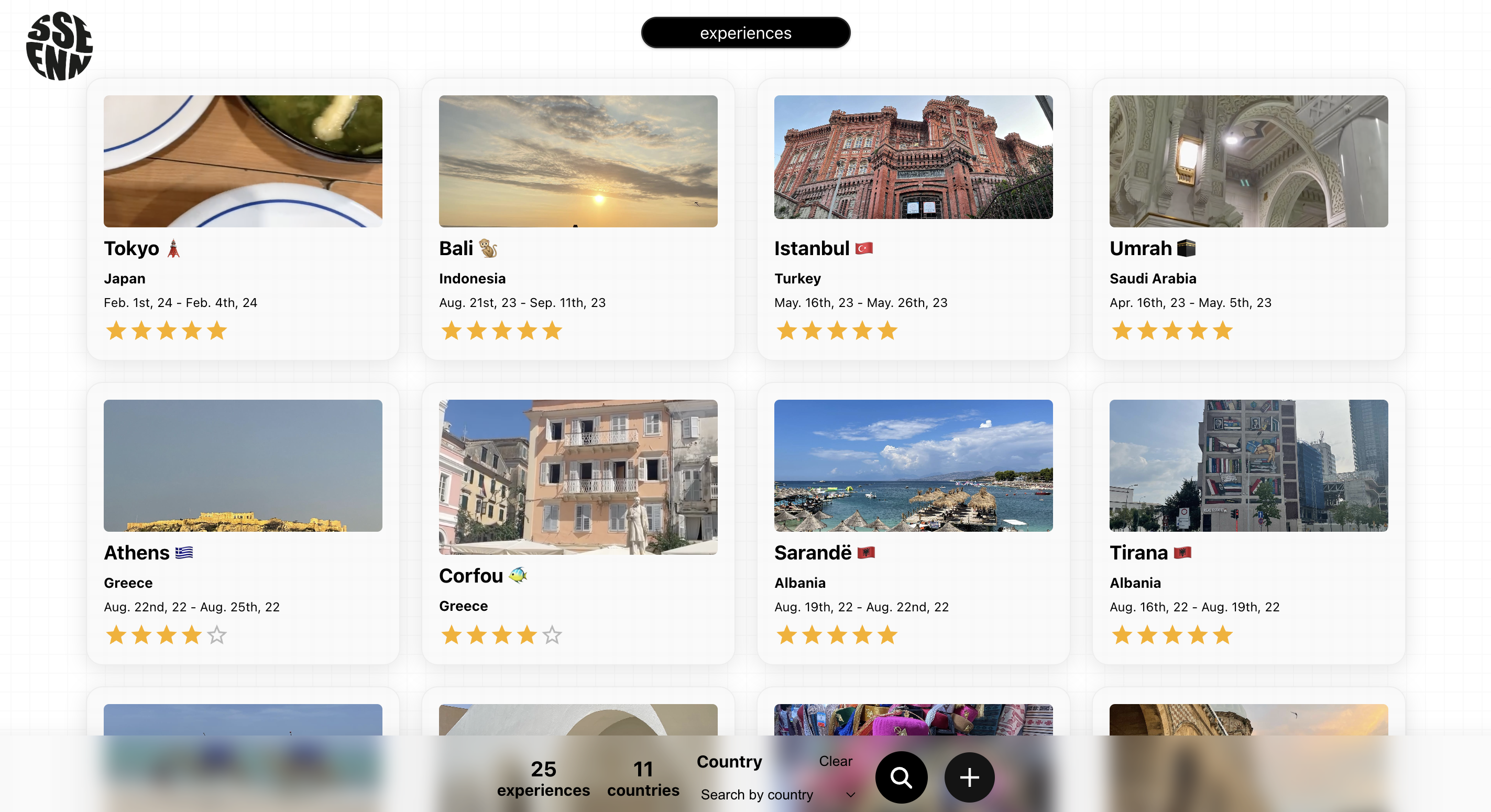
Task: Click the date May. 16th, 23 - May. 26th, 23
Action: (x=861, y=303)
